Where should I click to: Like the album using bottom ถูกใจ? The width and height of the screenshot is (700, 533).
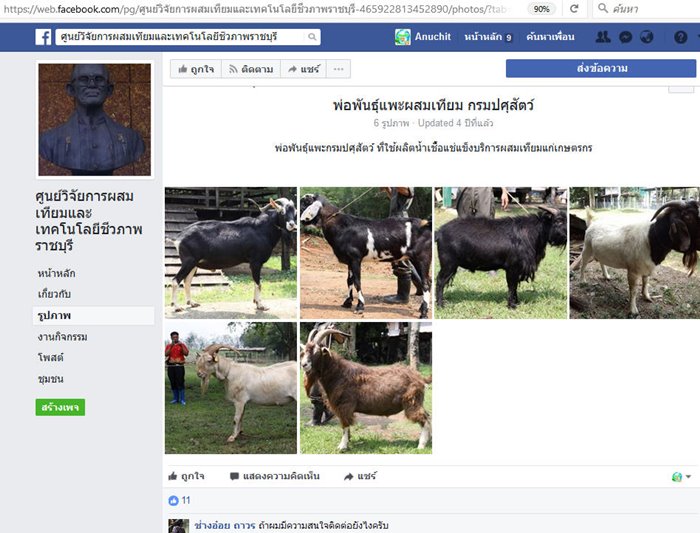pos(187,476)
